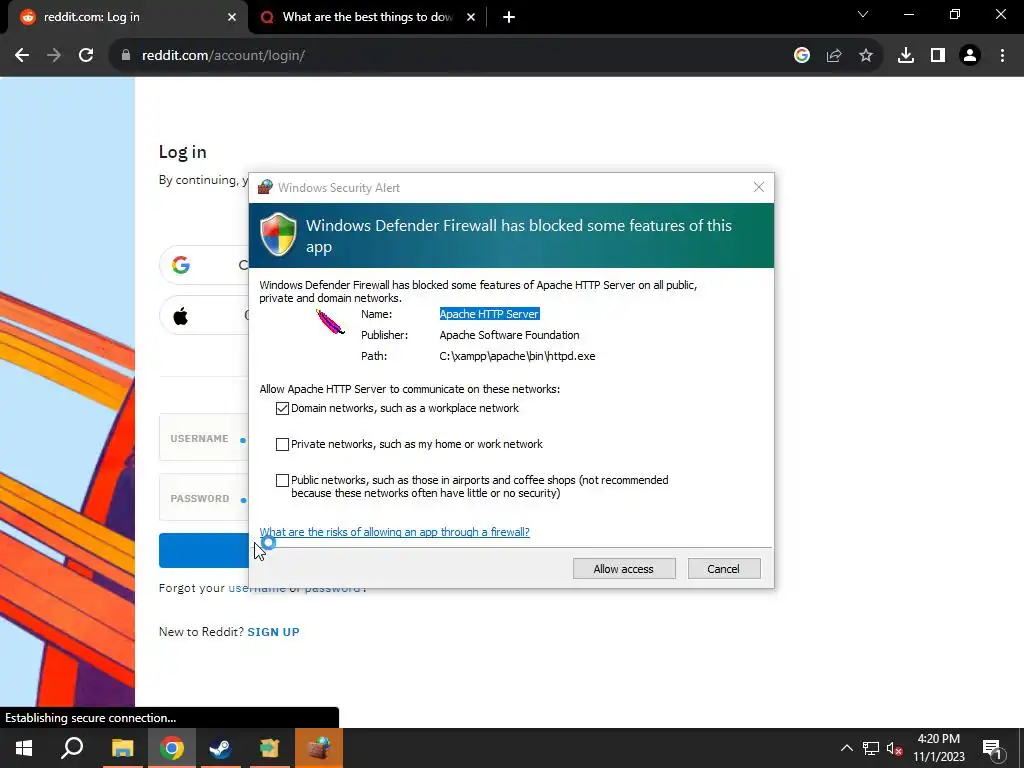
Task: Open Chrome's three-dot menu
Action: [1002, 56]
